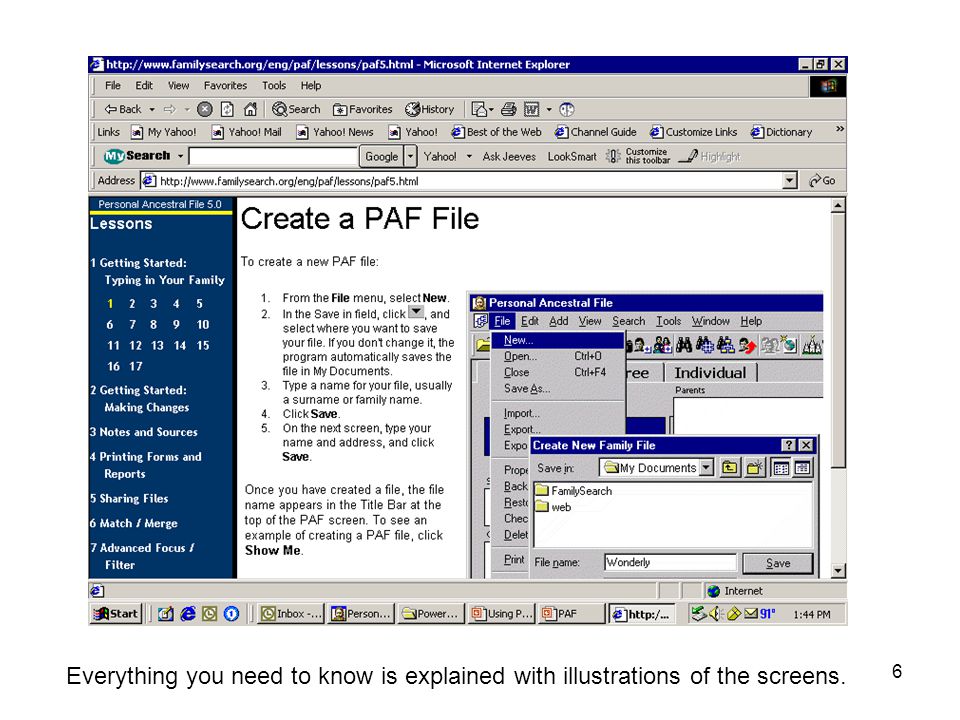Click the Edit with Word icon

(531, 110)
